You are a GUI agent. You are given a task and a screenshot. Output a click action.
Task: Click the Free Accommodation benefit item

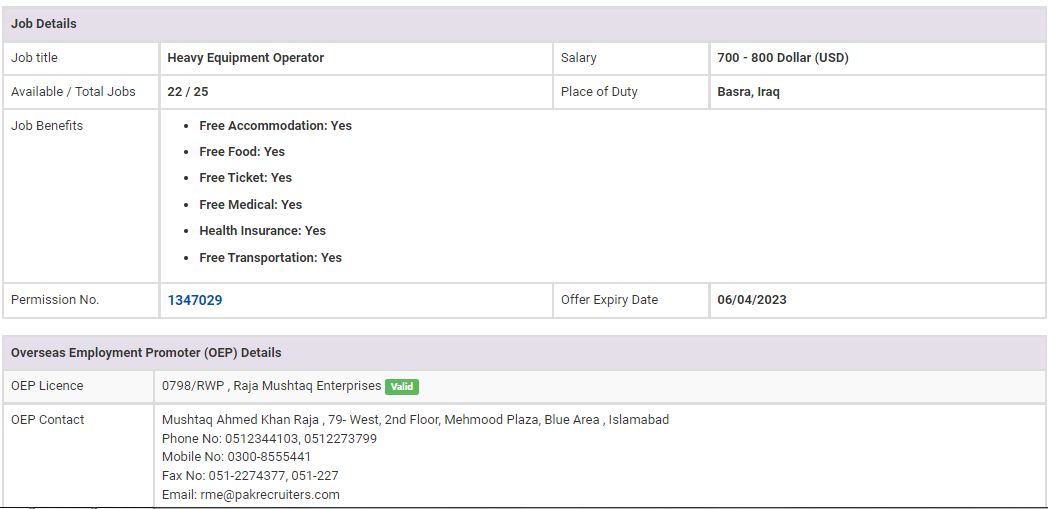(275, 126)
